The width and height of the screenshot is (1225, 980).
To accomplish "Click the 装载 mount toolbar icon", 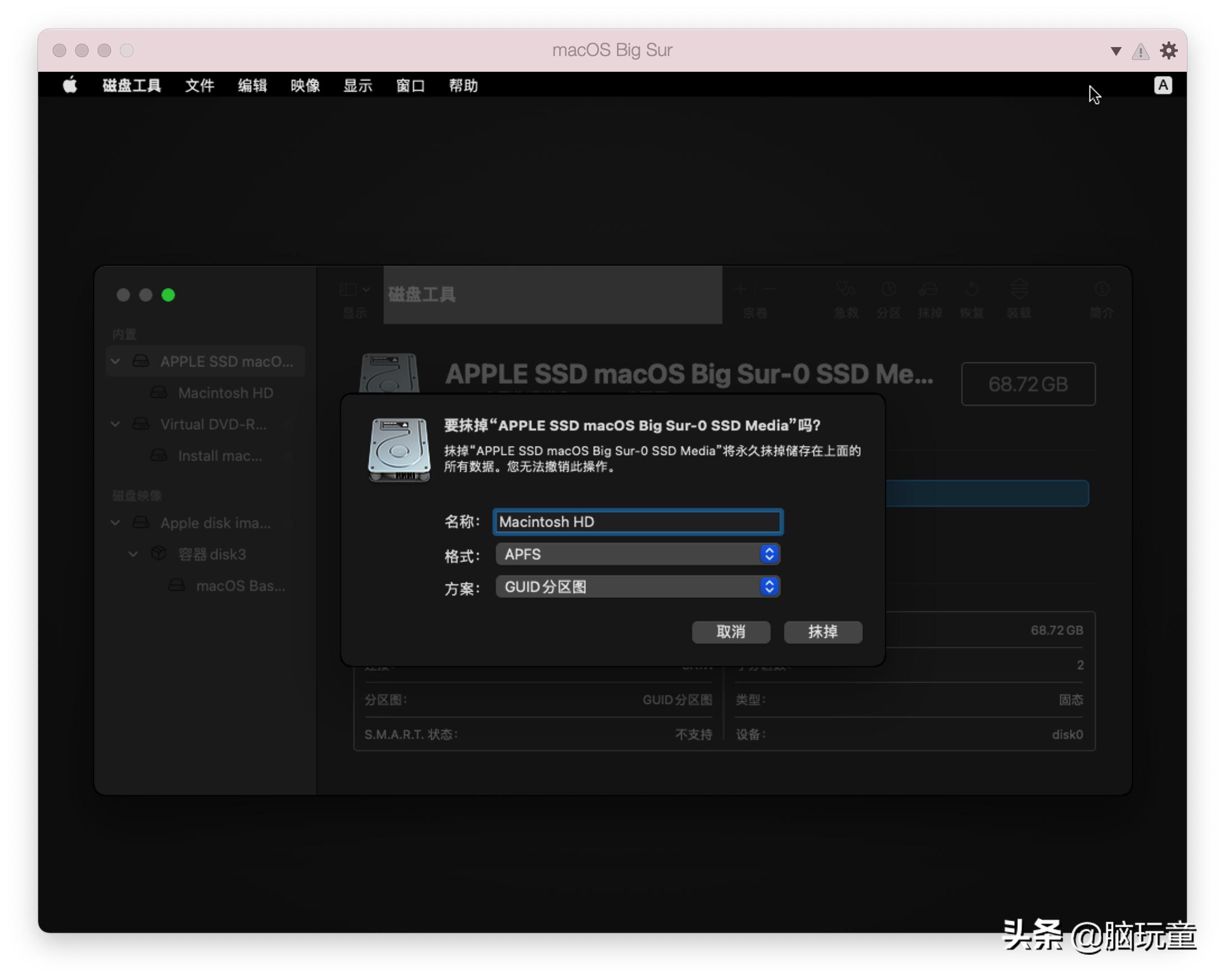I will coord(1019,290).
